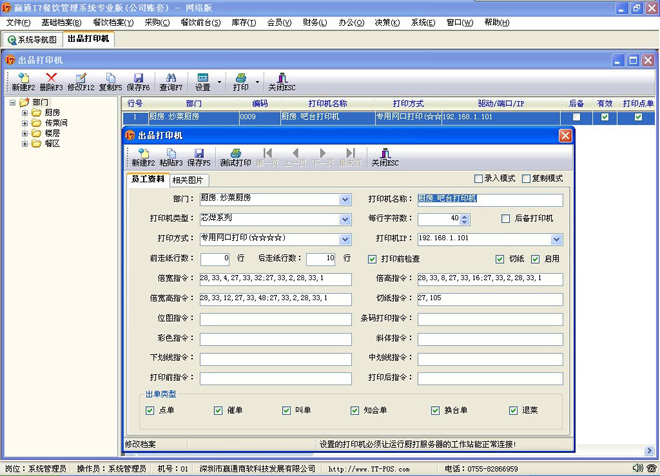Open the 库存 menu in the menu bar
Viewport: 660px width, 476px height.
point(240,22)
